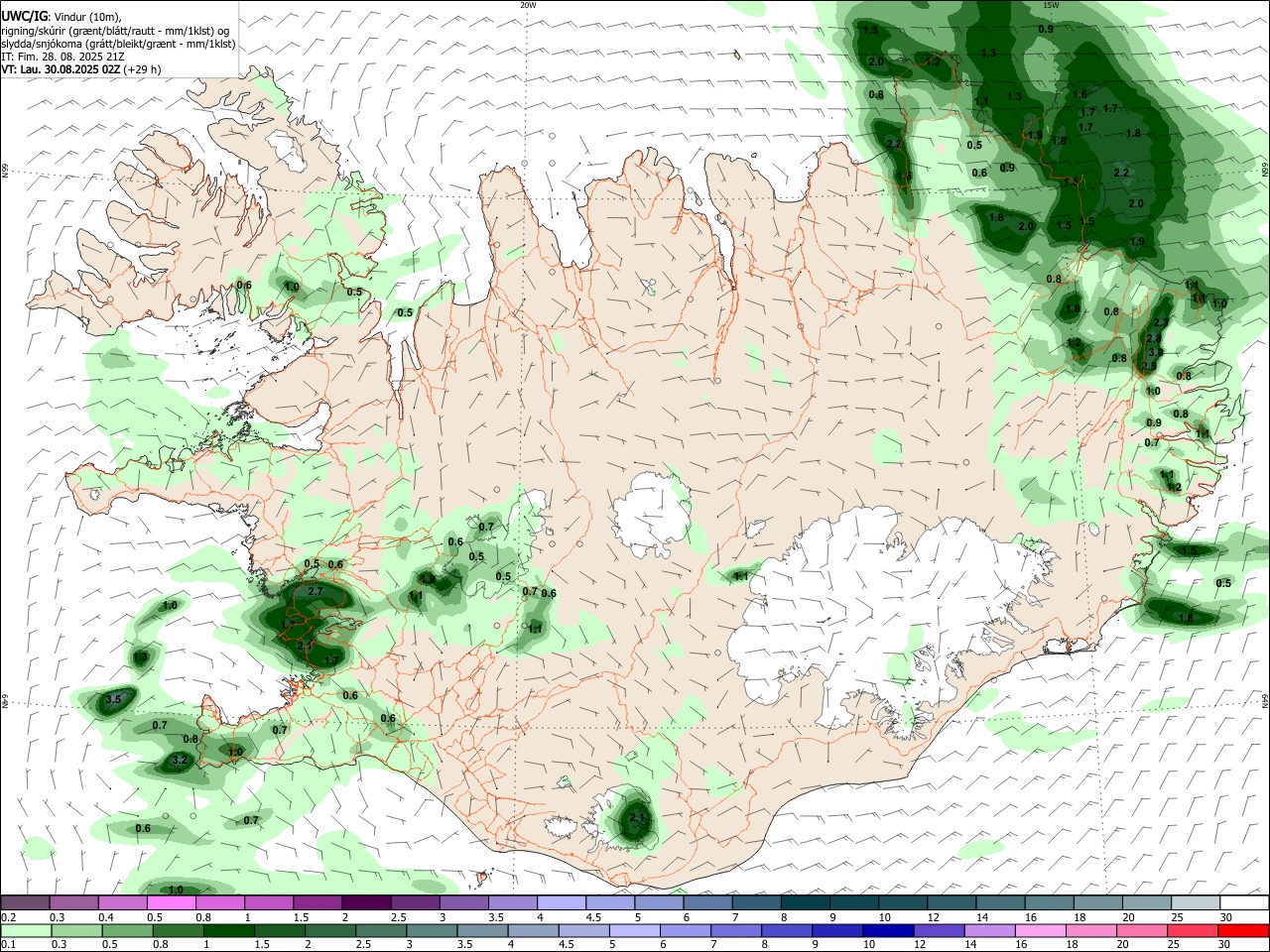Screen dimensions: 1270x952
Task: Select the darkest green lower legend swatch between 1 and 1.5
Action: click(228, 931)
